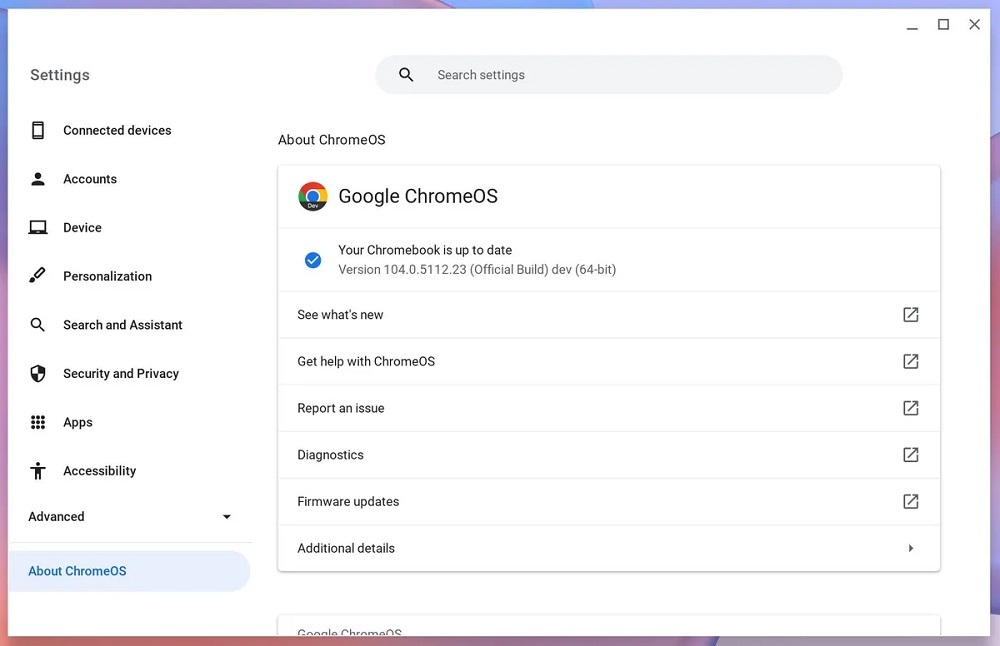Viewport: 1000px width, 646px height.
Task: Click the magnifier icon in search bar
Action: (406, 75)
